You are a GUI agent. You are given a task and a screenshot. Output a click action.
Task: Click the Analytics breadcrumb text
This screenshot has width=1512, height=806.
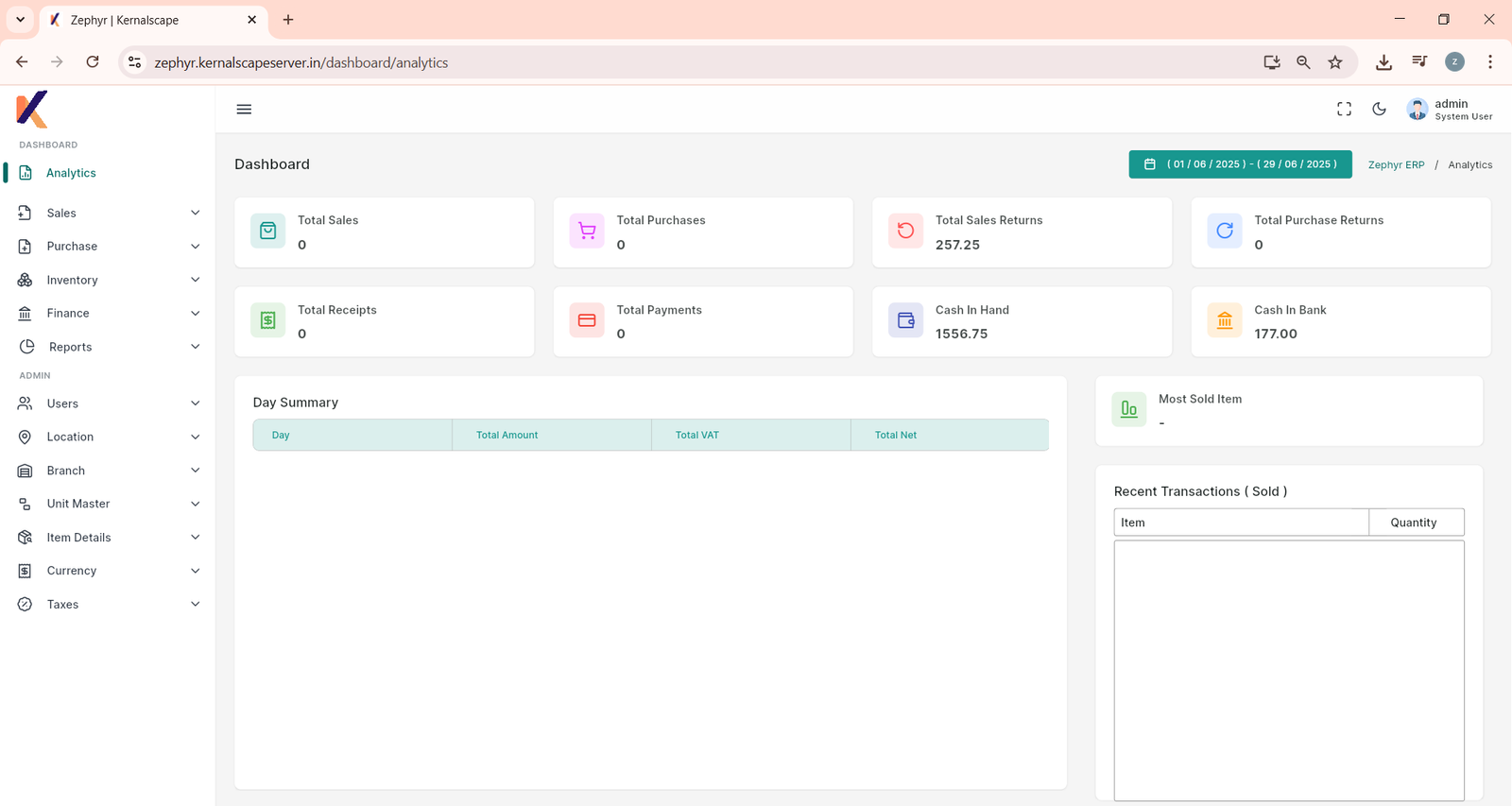click(1470, 164)
